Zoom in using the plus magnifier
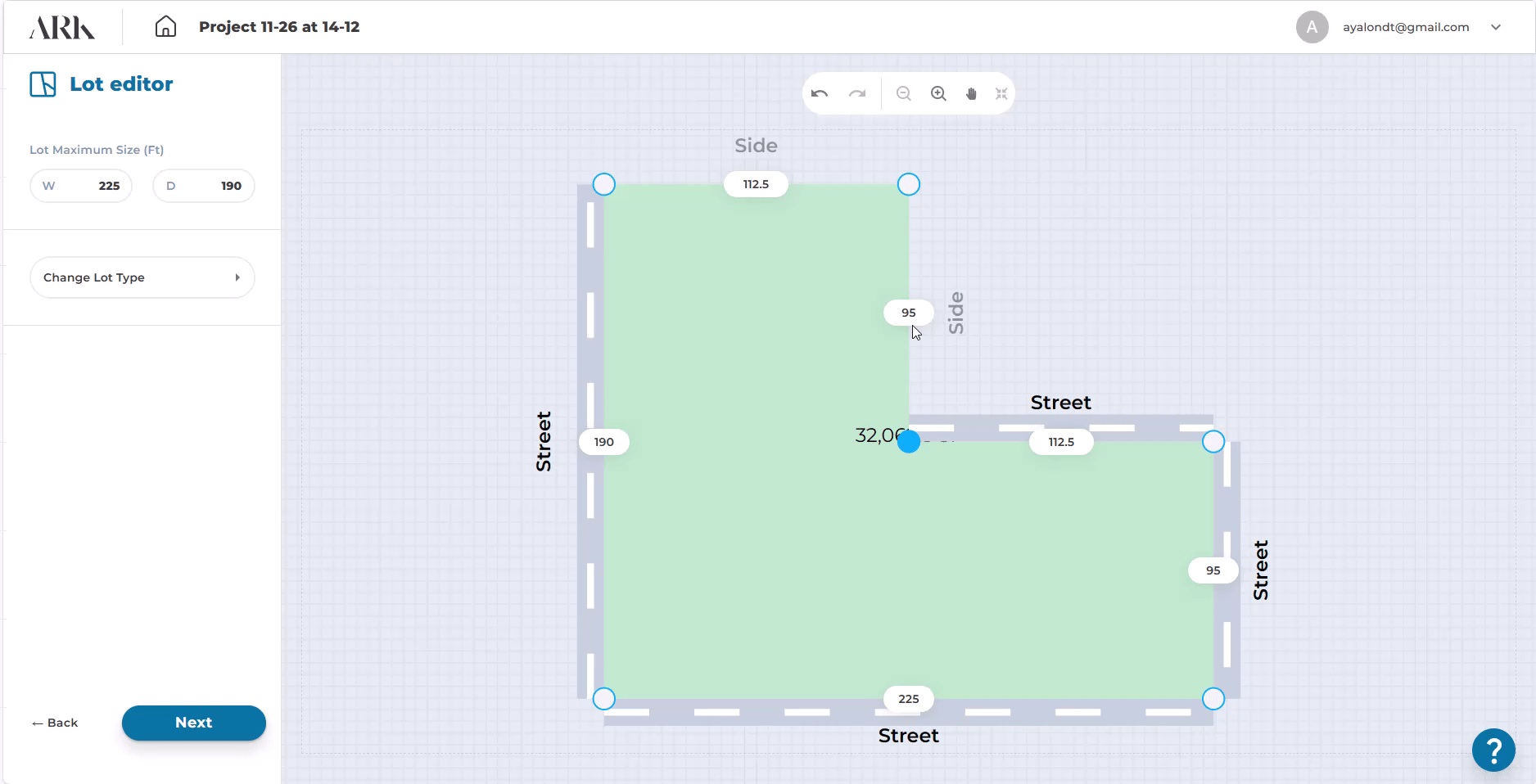 (938, 93)
